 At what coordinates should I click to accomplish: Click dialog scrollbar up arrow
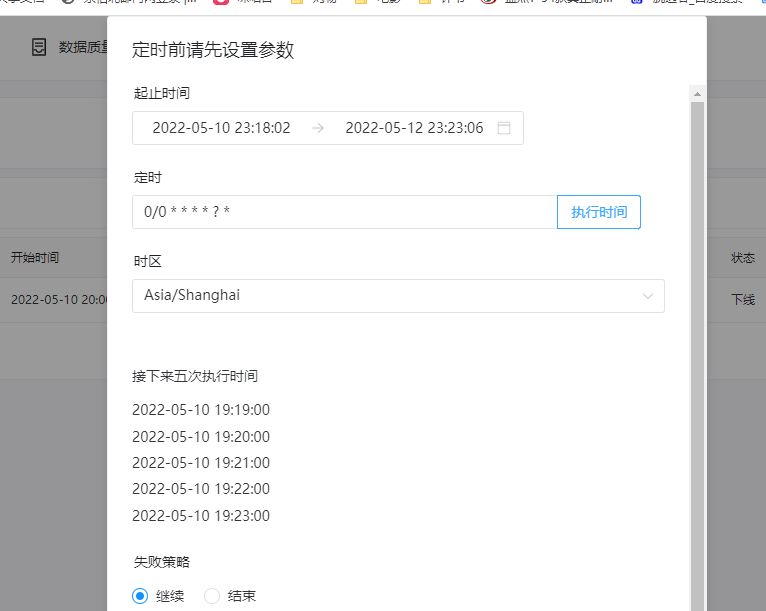coord(698,94)
